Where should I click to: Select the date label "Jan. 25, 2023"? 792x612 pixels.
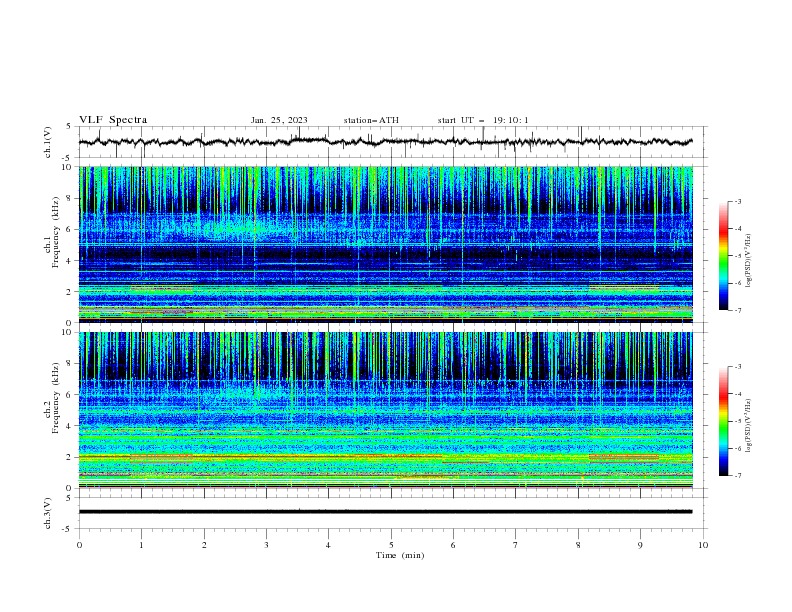[279, 120]
